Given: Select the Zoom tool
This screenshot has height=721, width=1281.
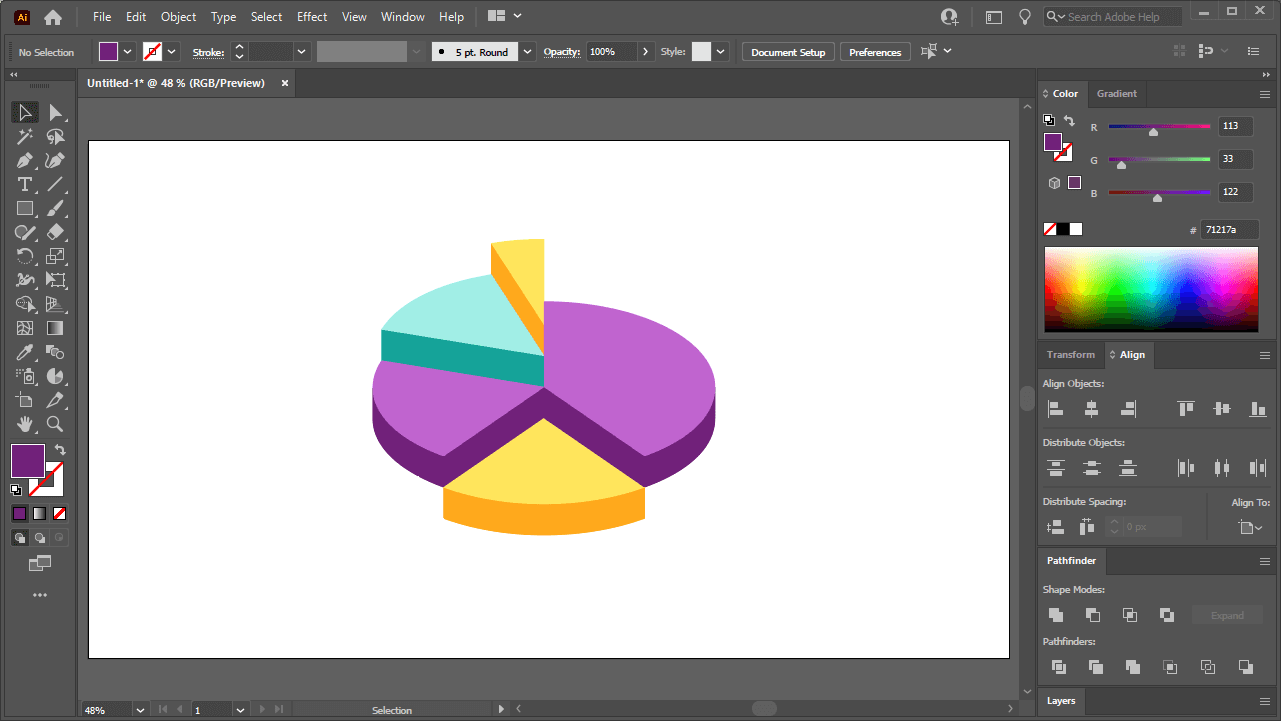Looking at the screenshot, I should point(55,424).
